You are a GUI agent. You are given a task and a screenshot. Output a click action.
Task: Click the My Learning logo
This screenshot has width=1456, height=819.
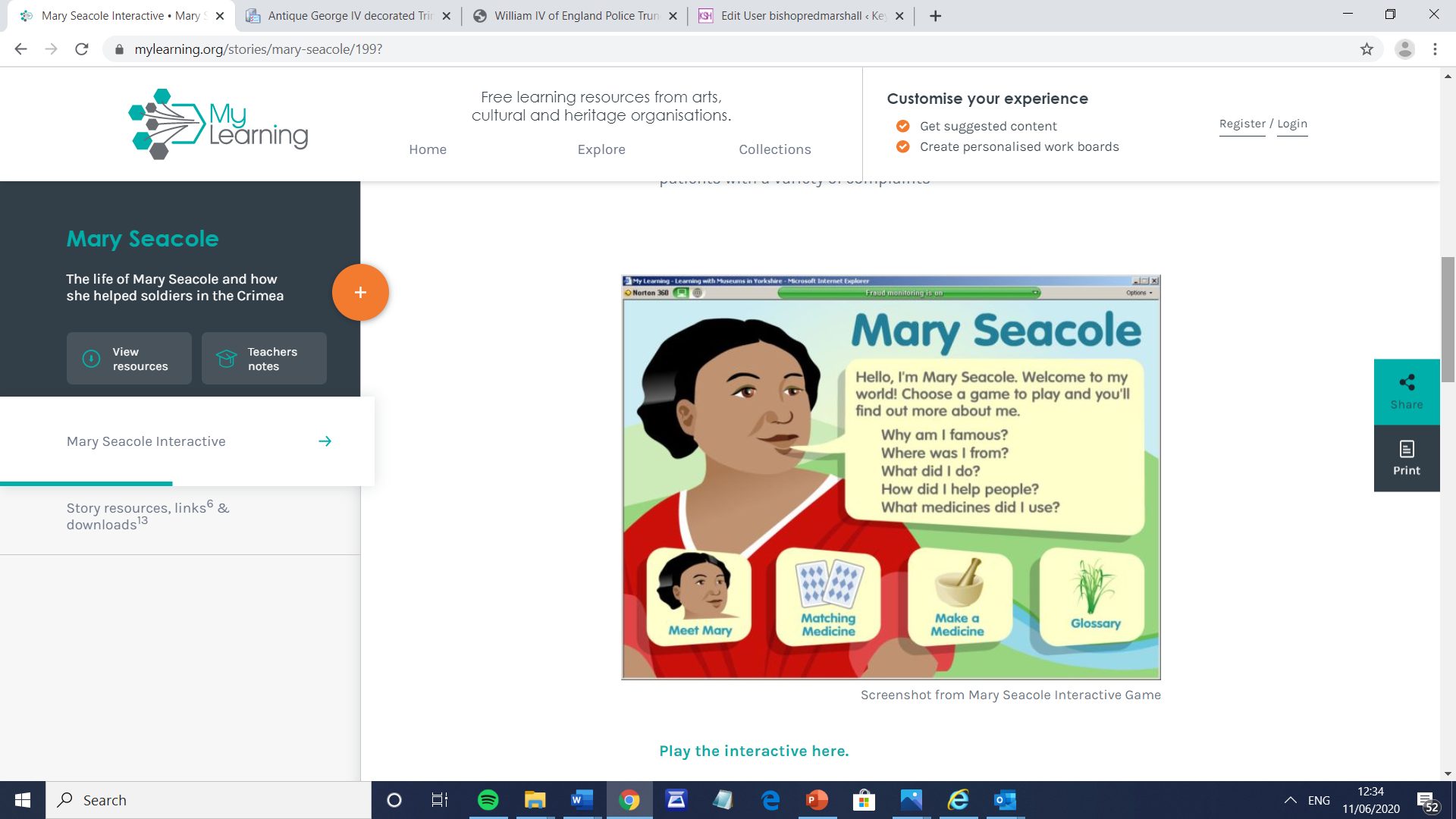(218, 124)
